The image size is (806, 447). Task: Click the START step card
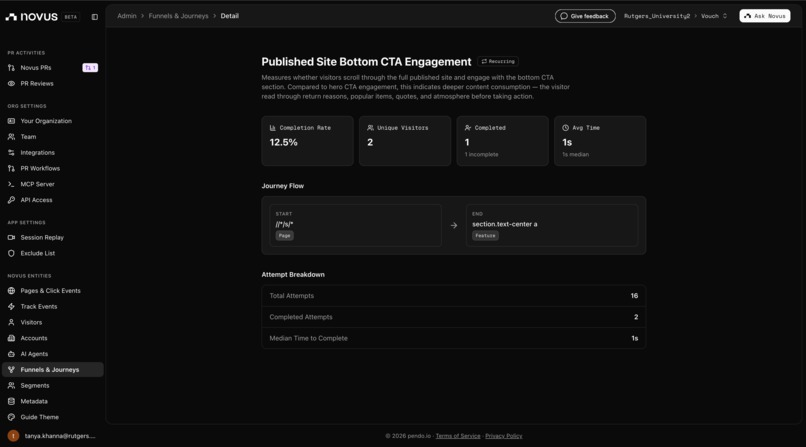(x=356, y=226)
